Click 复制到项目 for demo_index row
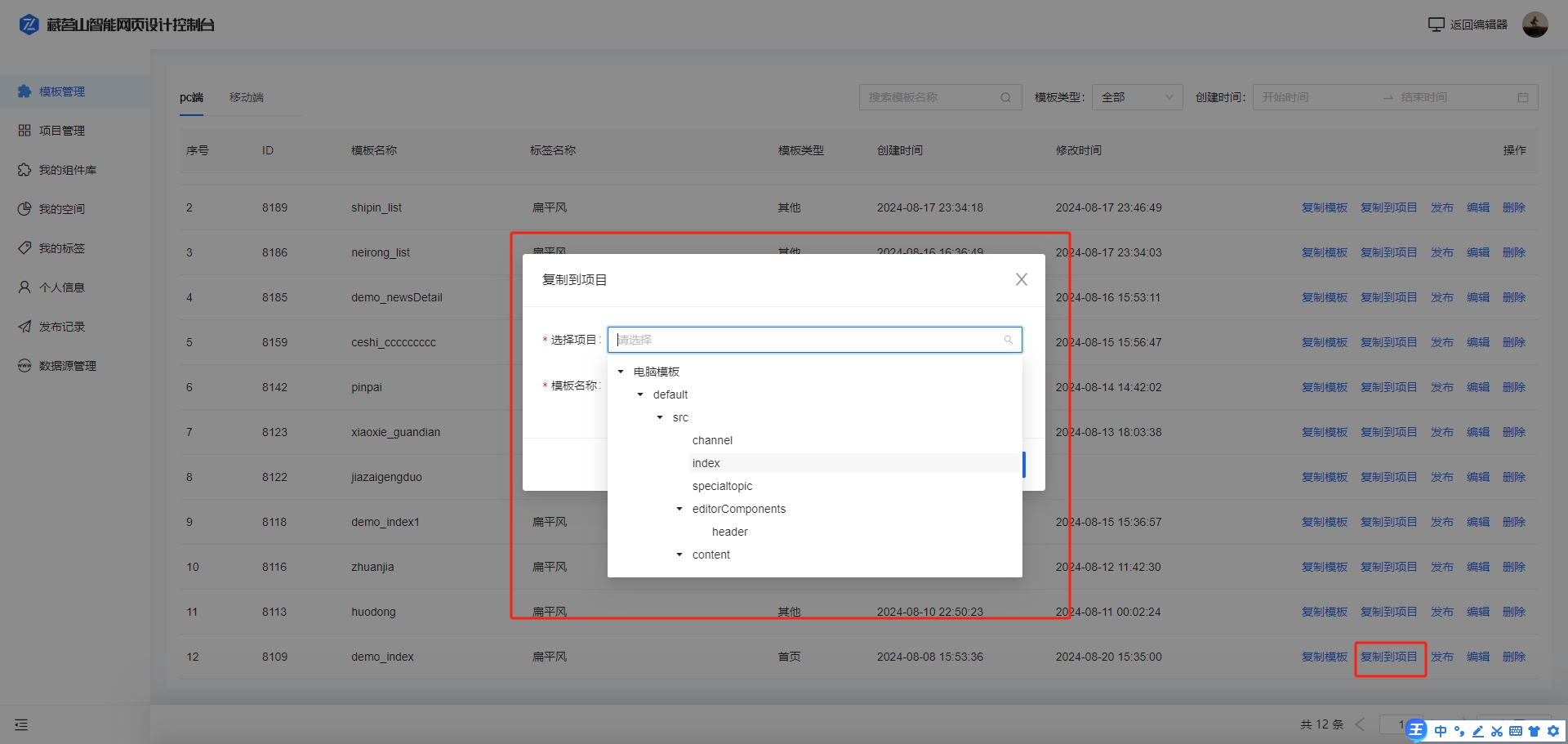The width and height of the screenshot is (1568, 744). 1388,657
